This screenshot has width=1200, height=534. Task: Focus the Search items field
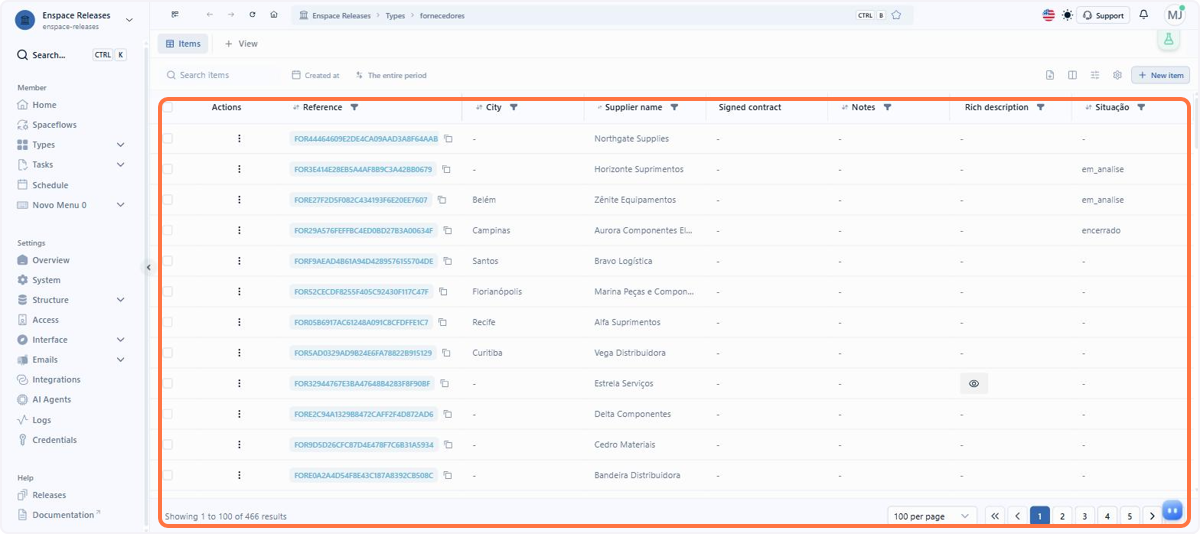(x=220, y=75)
